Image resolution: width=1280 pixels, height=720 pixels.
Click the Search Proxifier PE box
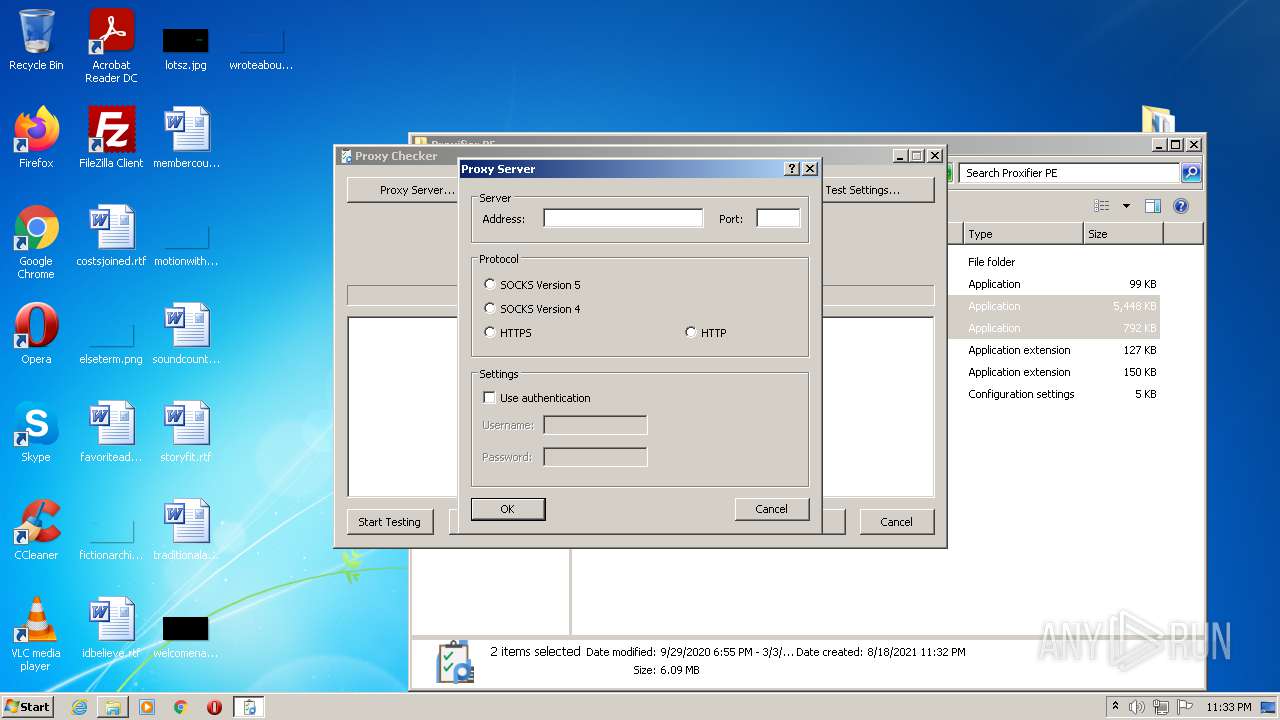(1068, 173)
